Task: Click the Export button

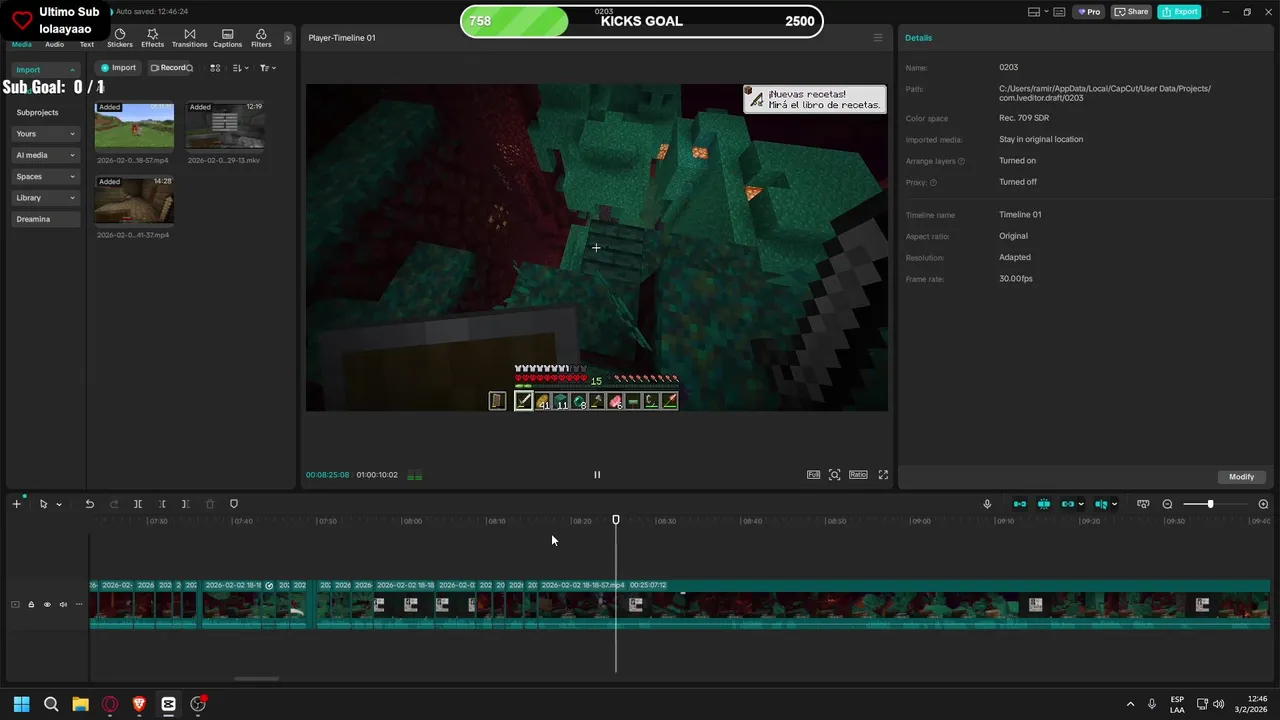Action: click(x=1179, y=12)
